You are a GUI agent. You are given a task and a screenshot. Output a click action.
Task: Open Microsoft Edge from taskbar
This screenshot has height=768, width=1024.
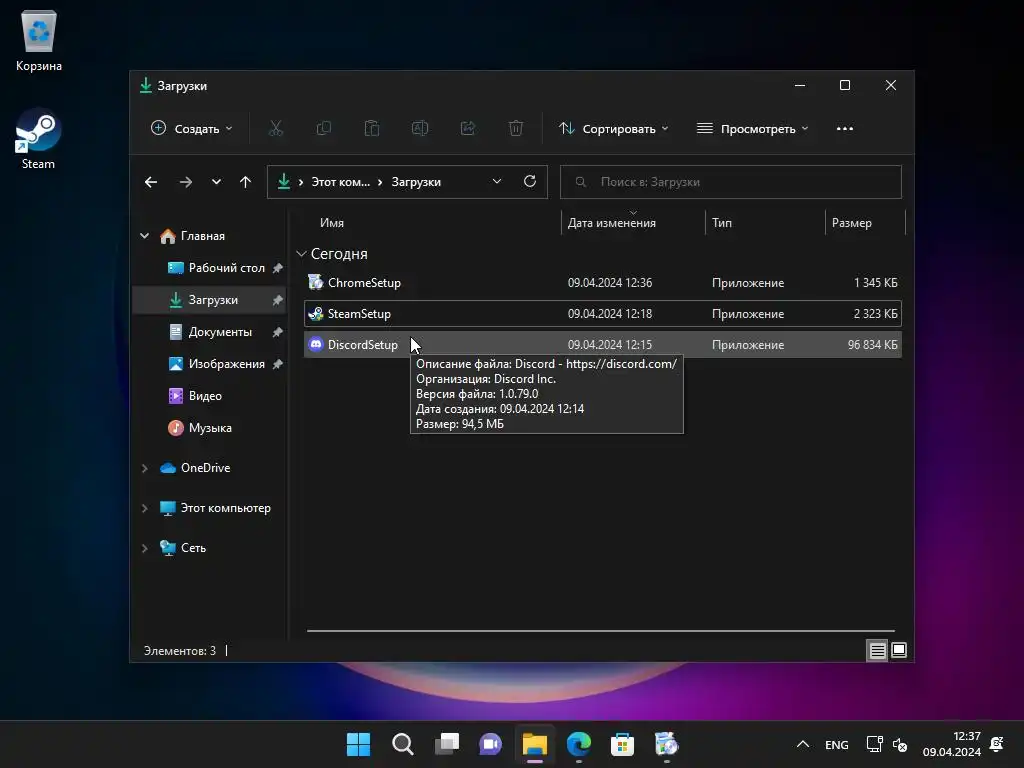click(x=579, y=744)
